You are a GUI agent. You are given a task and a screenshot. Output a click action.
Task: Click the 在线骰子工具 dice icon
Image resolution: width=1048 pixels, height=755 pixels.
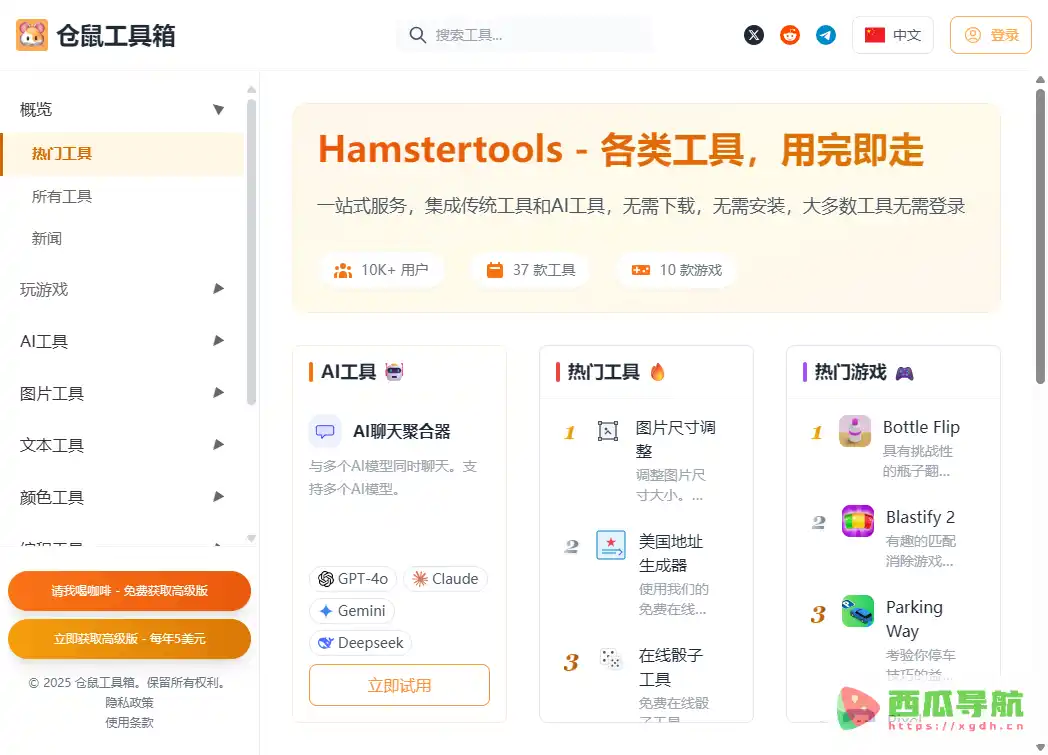(611, 659)
